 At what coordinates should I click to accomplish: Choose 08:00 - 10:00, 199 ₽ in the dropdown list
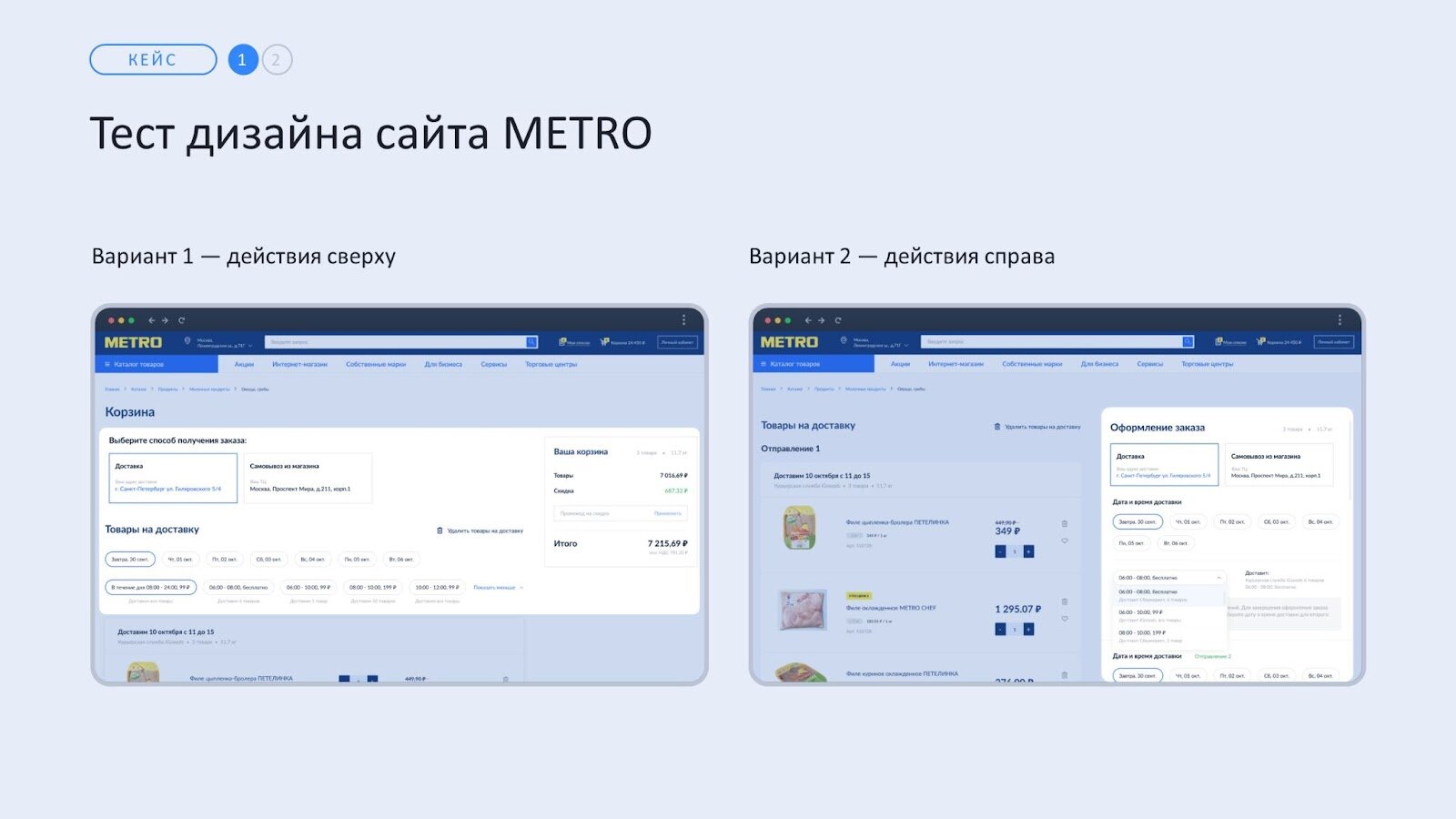[1168, 635]
